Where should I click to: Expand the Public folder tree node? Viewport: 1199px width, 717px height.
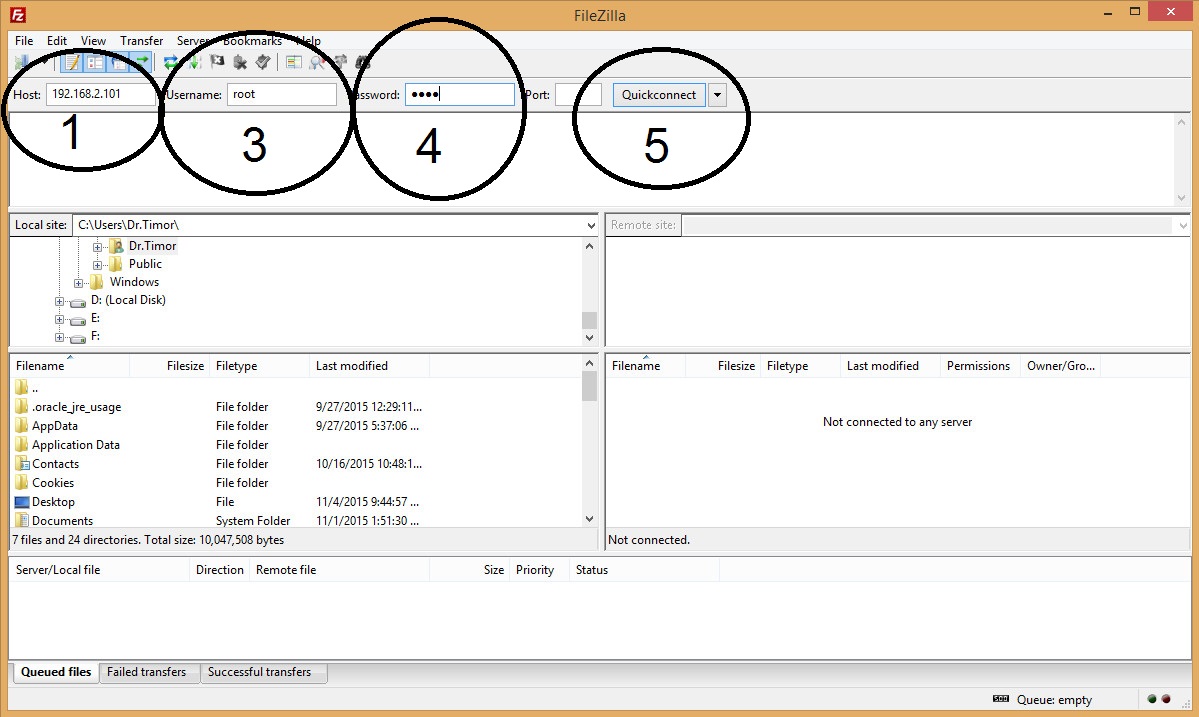[98, 264]
